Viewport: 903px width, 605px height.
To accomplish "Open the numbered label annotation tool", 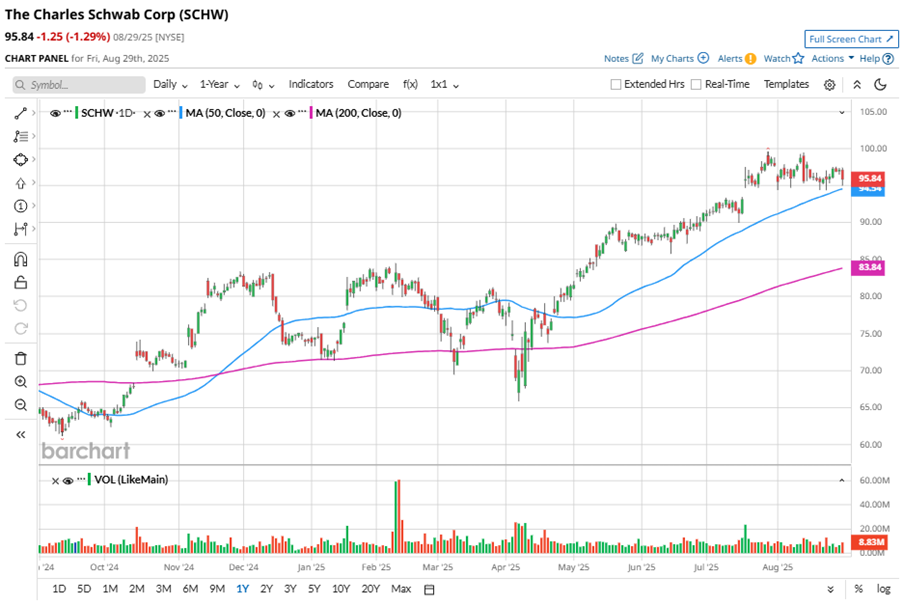I will (21, 206).
